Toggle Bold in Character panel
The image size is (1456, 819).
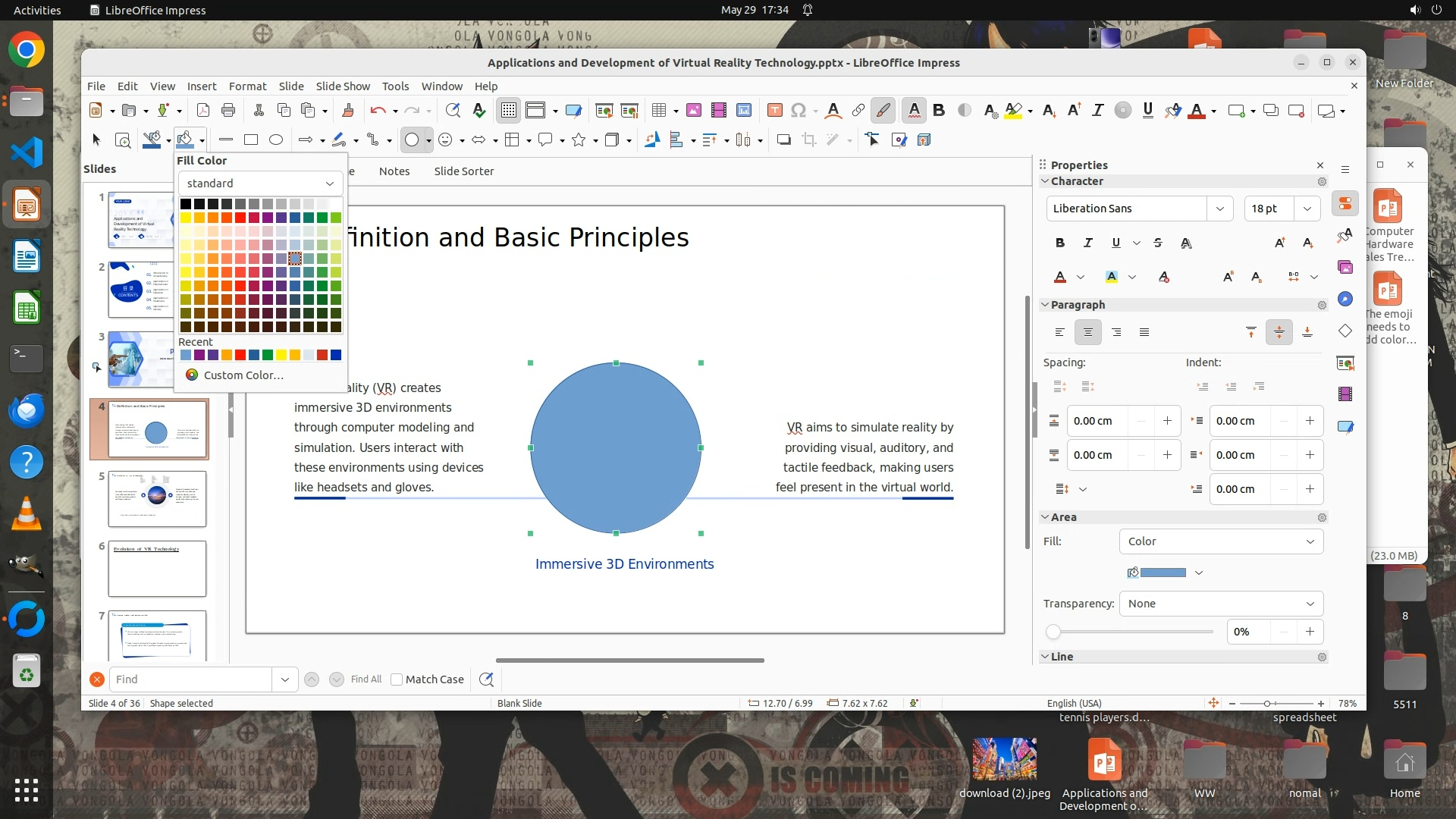(x=1059, y=243)
